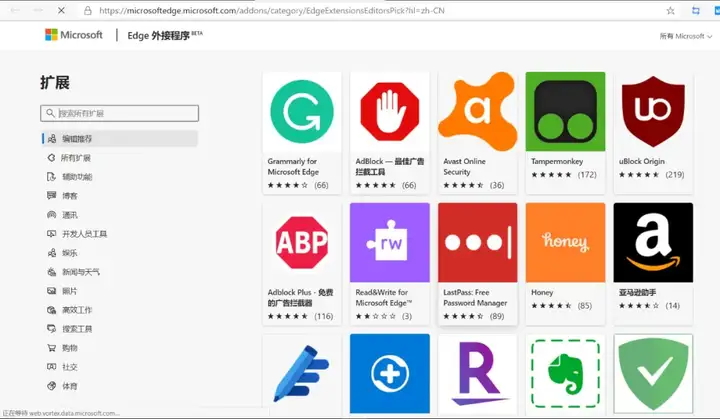Click the forward arrow in browser toolbar
Screen dimensions: 720x419
coord(38,10)
